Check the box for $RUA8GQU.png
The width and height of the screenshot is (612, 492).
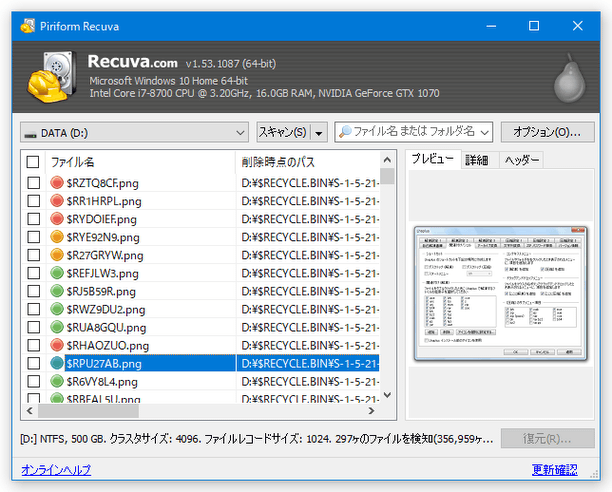[34, 327]
